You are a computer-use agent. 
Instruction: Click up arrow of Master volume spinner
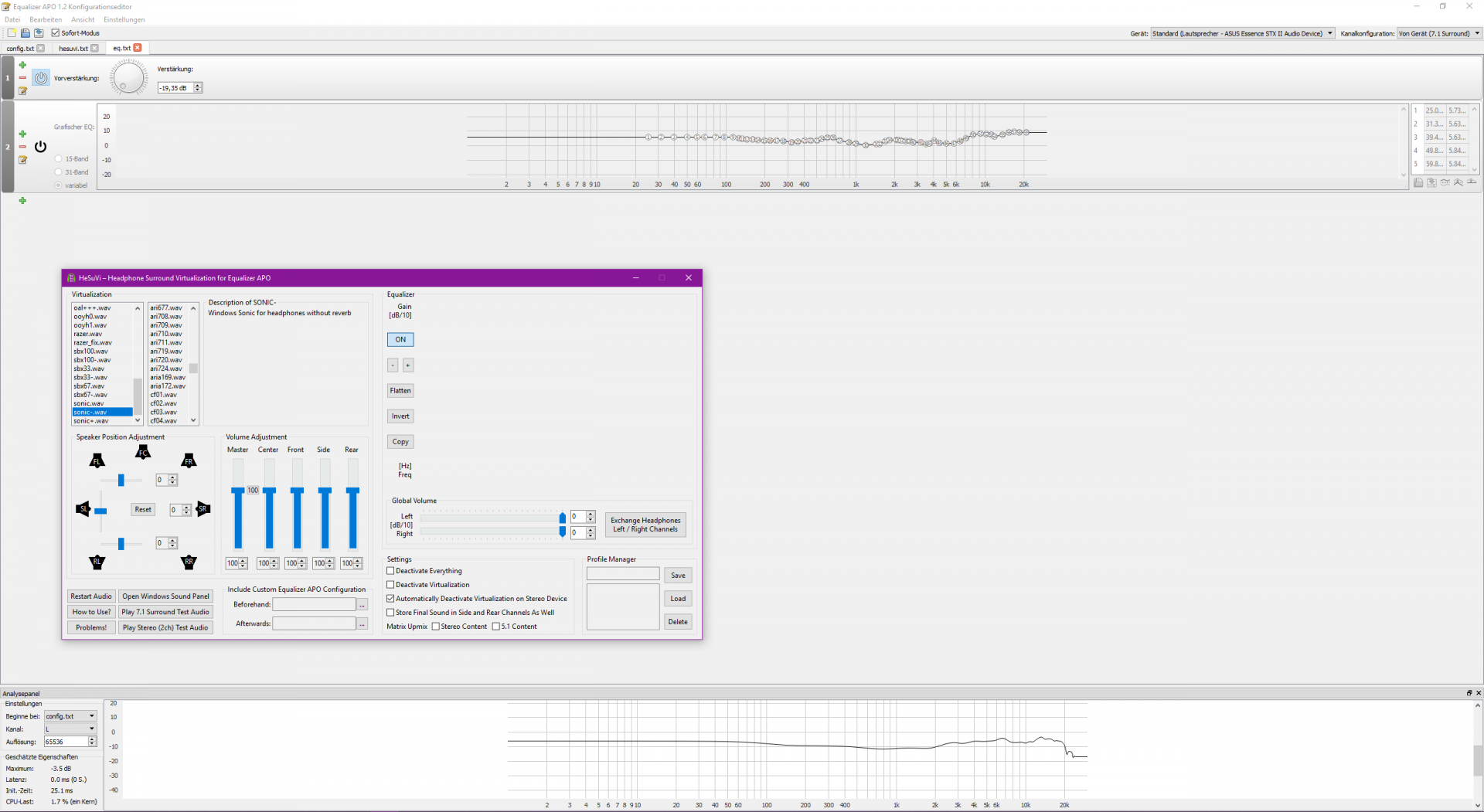pos(243,561)
